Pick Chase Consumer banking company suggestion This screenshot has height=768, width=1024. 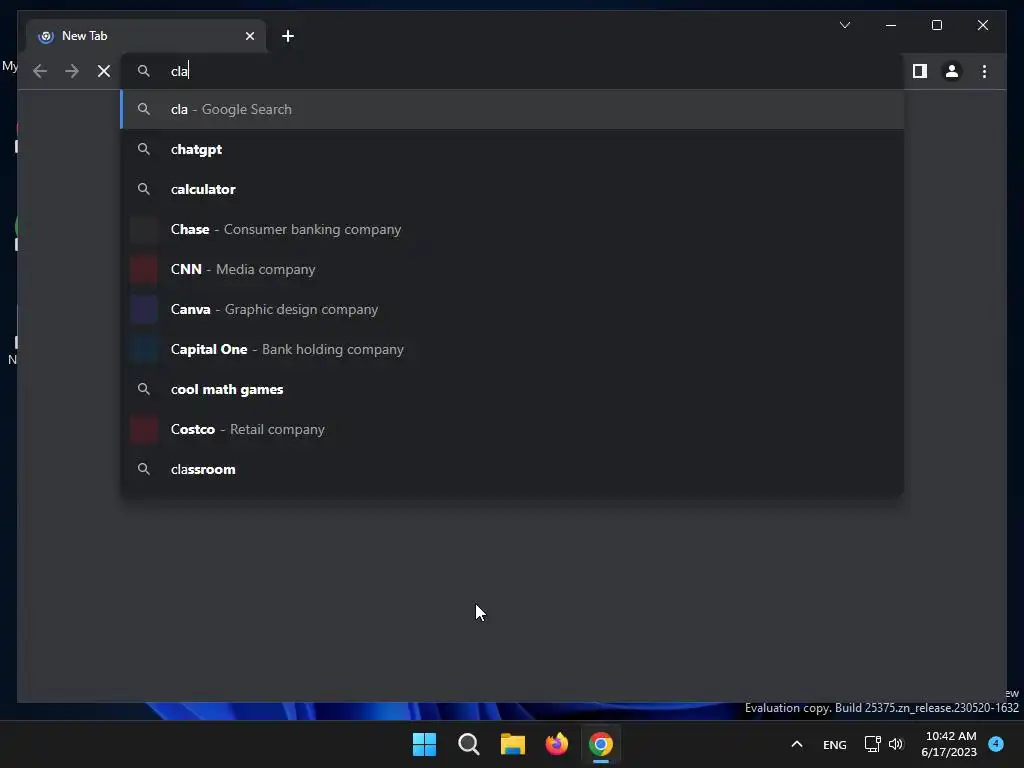click(512, 229)
